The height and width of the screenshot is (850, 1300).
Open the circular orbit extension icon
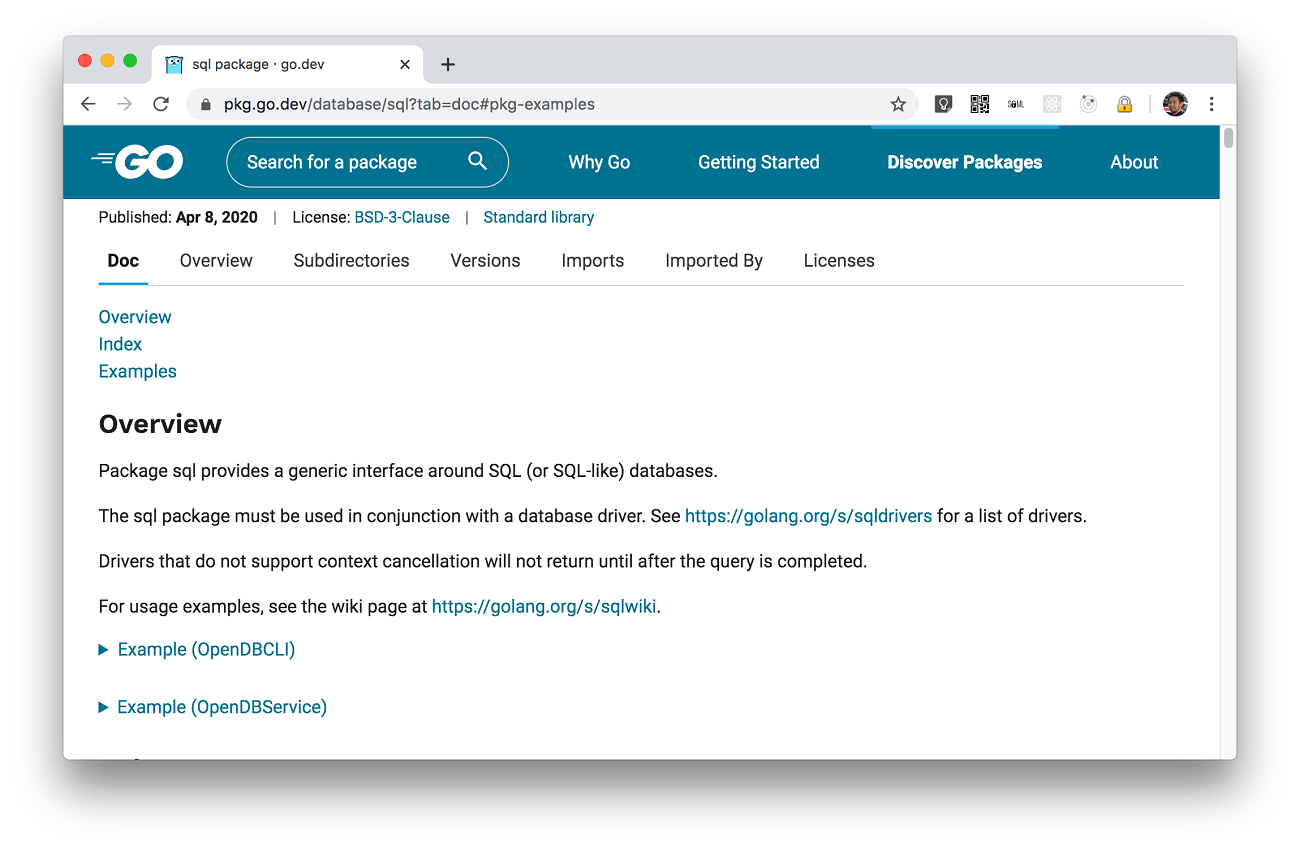pos(1088,104)
